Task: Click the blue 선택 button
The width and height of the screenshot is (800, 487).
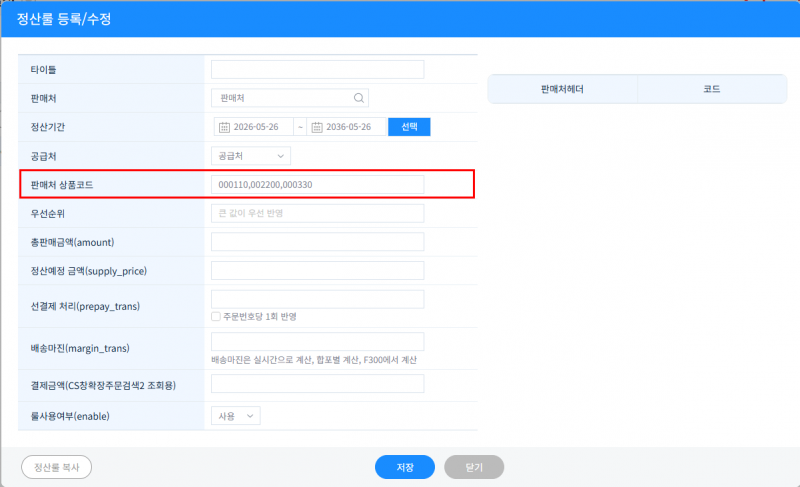Action: [409, 127]
